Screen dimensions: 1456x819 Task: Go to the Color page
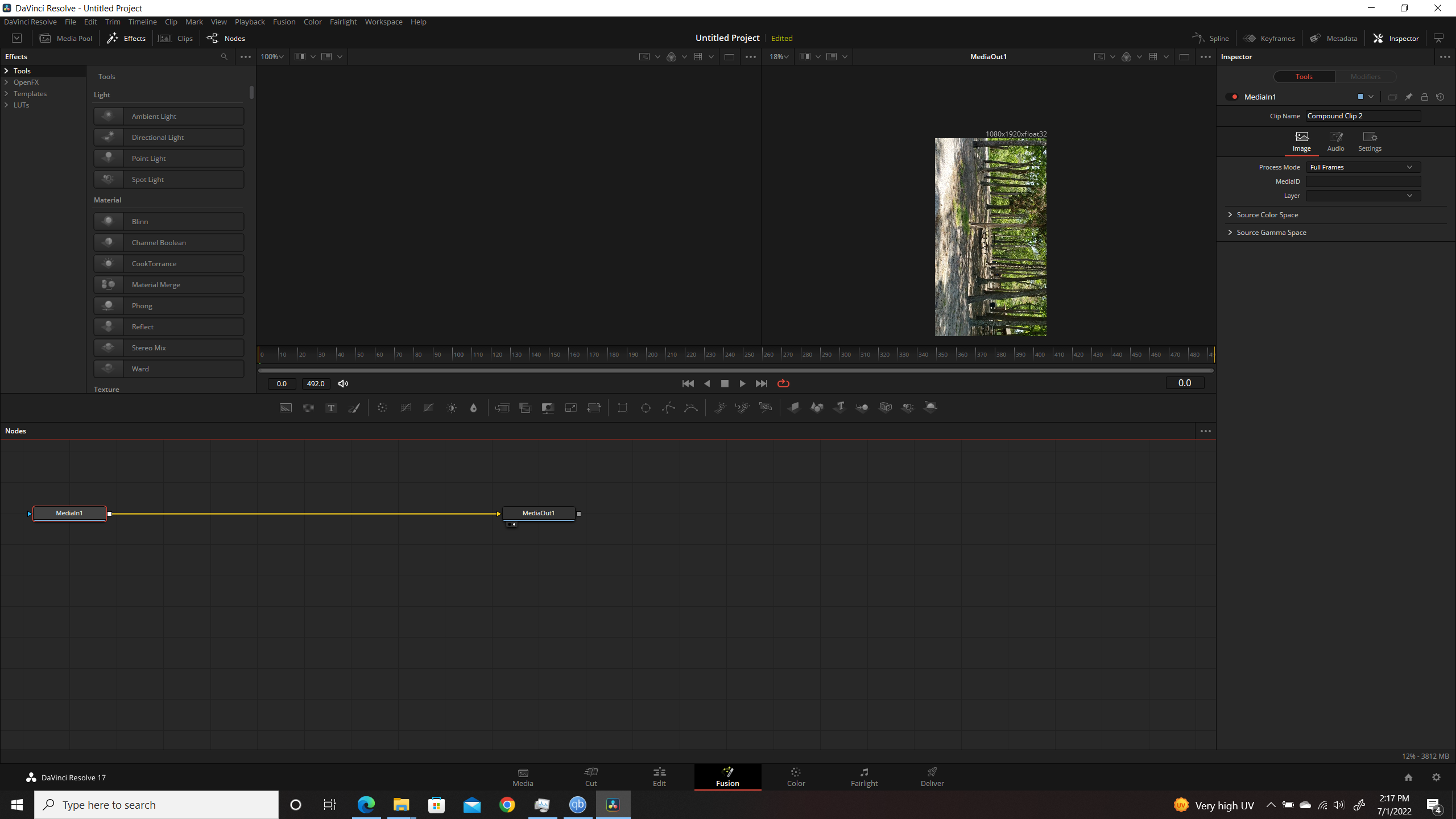click(x=796, y=777)
